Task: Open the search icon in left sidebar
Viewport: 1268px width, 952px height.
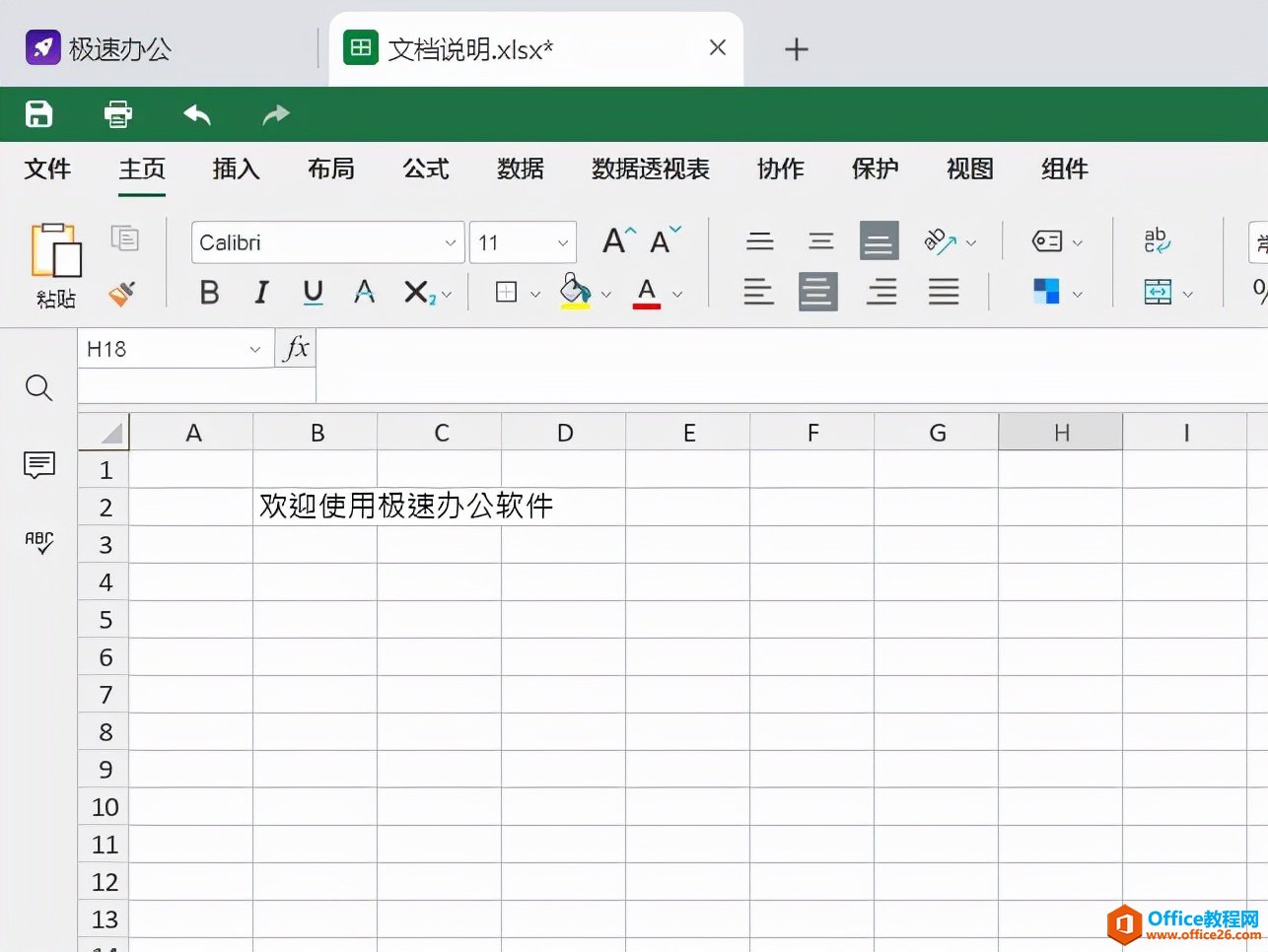Action: pyautogui.click(x=39, y=388)
